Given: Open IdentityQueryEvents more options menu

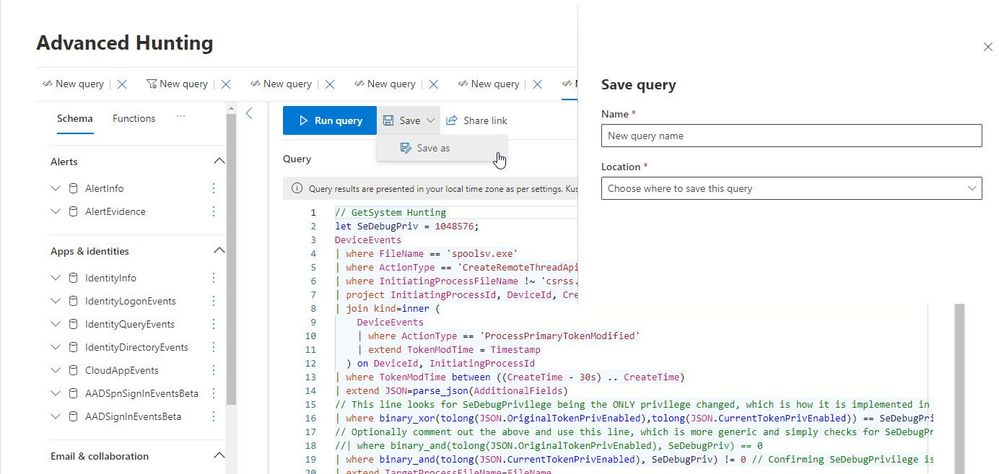Looking at the screenshot, I should [213, 324].
